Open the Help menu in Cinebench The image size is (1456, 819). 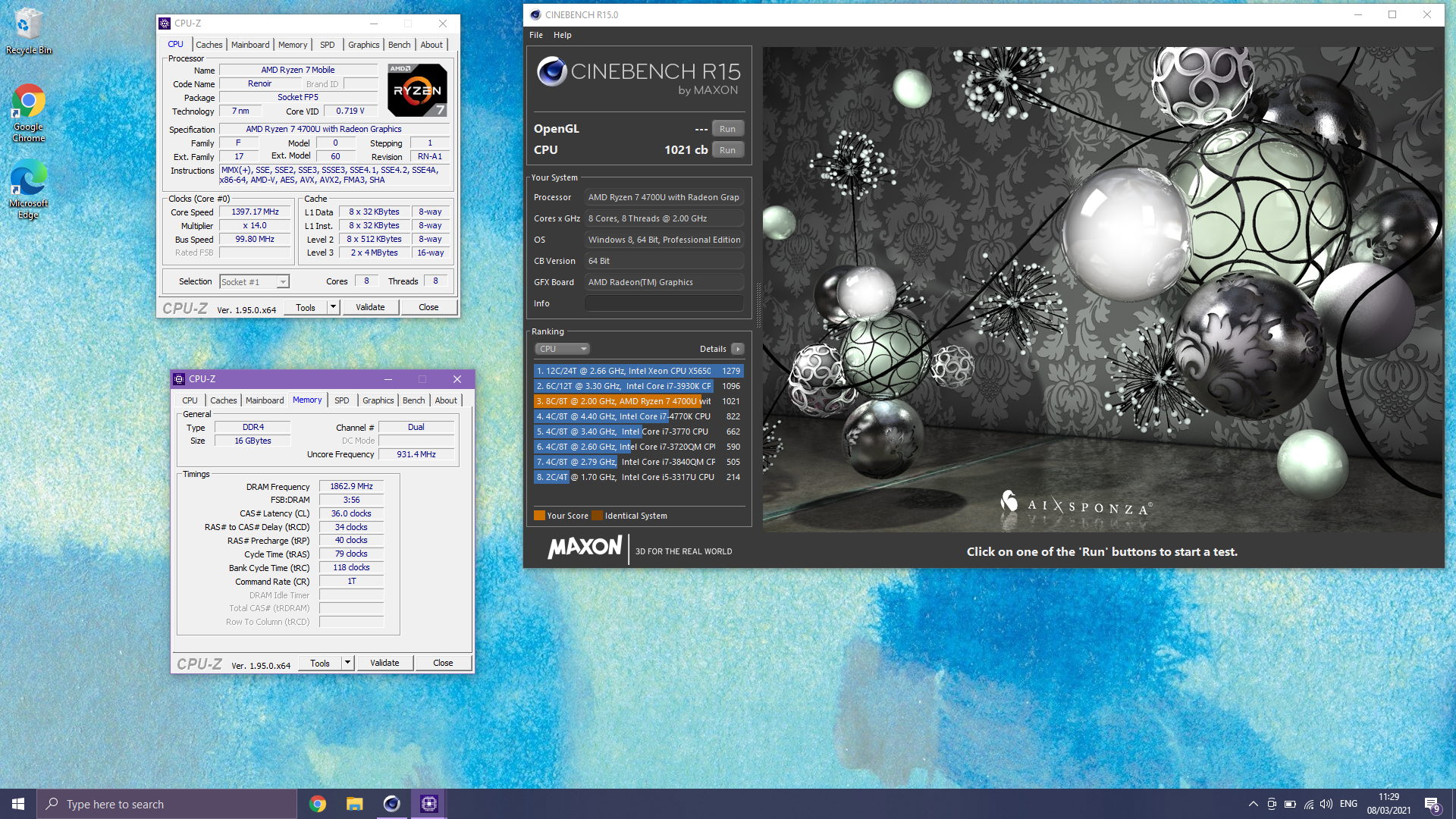click(563, 35)
